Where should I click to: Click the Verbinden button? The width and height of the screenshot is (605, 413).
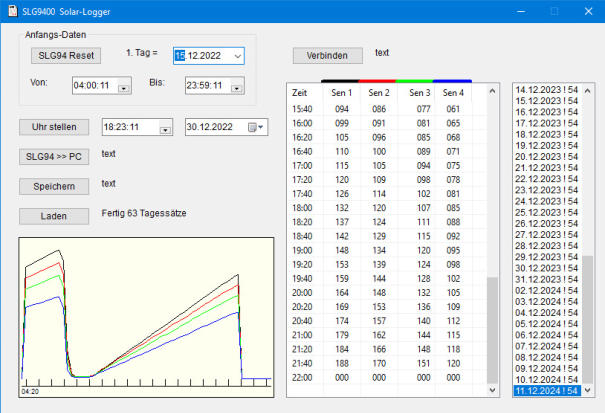coord(327,55)
